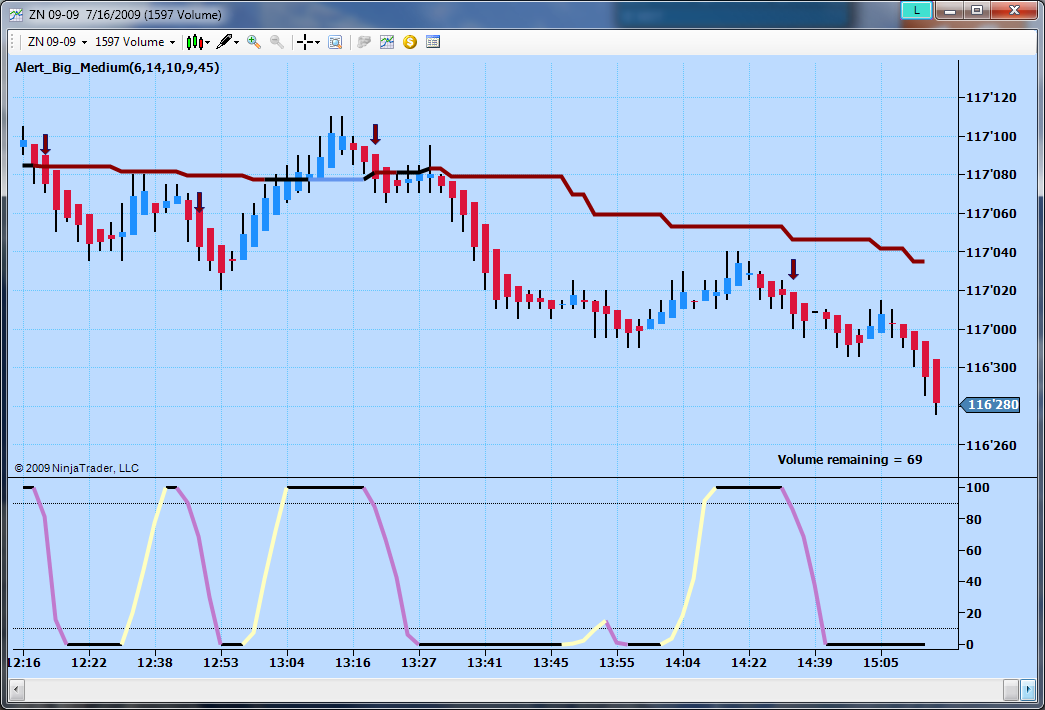
Task: Click the Volume remaining = 69 text
Action: point(850,459)
